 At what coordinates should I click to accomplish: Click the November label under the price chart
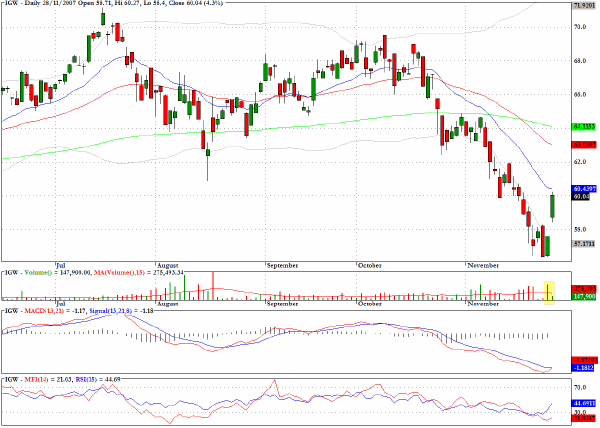483,265
